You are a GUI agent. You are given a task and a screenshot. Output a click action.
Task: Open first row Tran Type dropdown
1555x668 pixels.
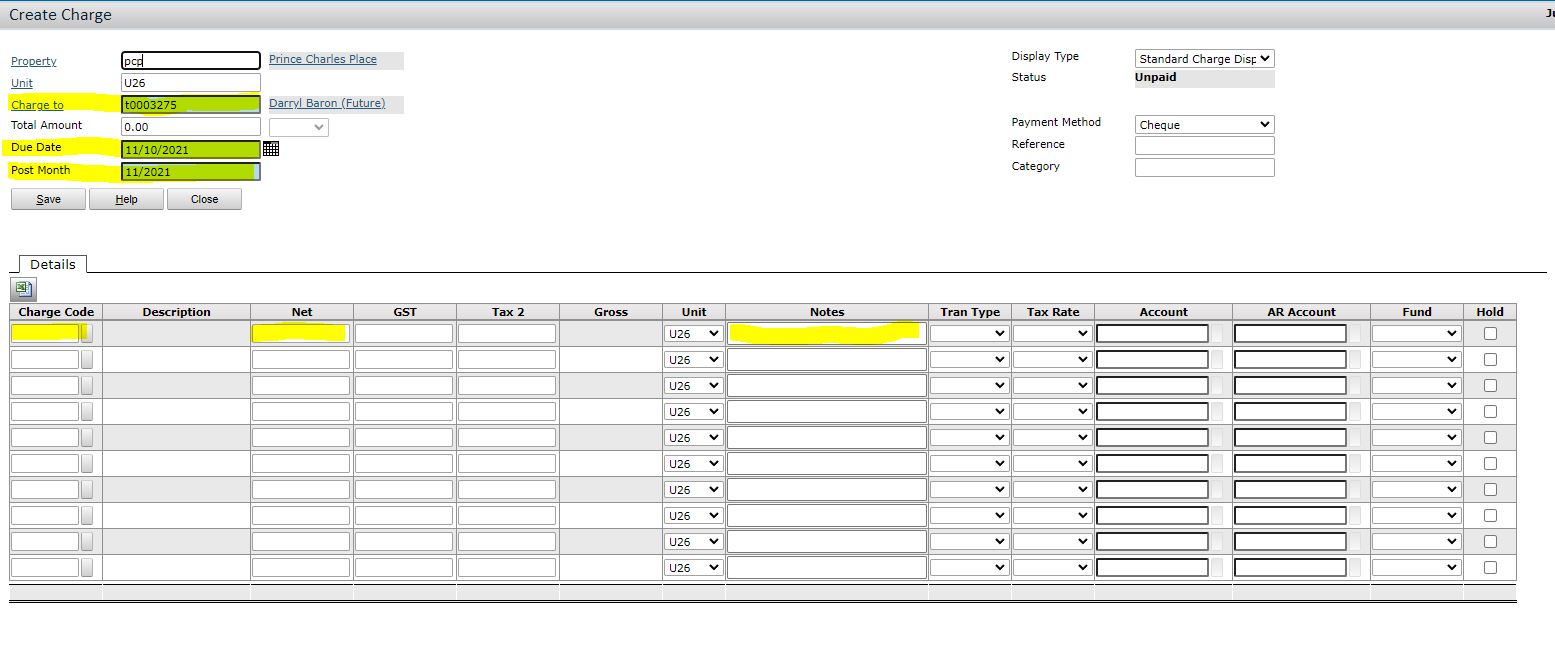click(x=969, y=334)
